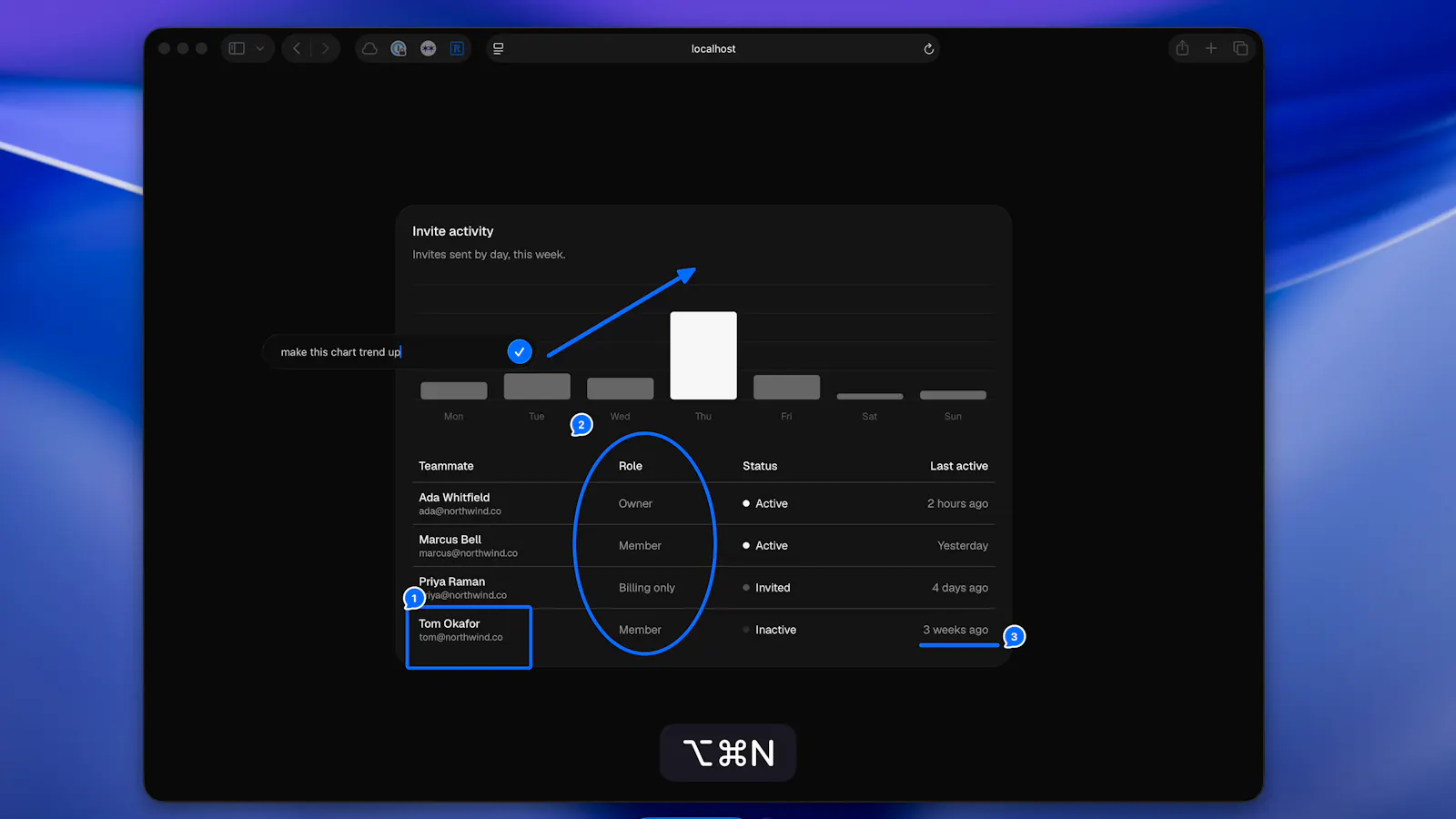Open the page reader menu icon in address bar
Image resolution: width=1456 pixels, height=819 pixels.
(498, 48)
